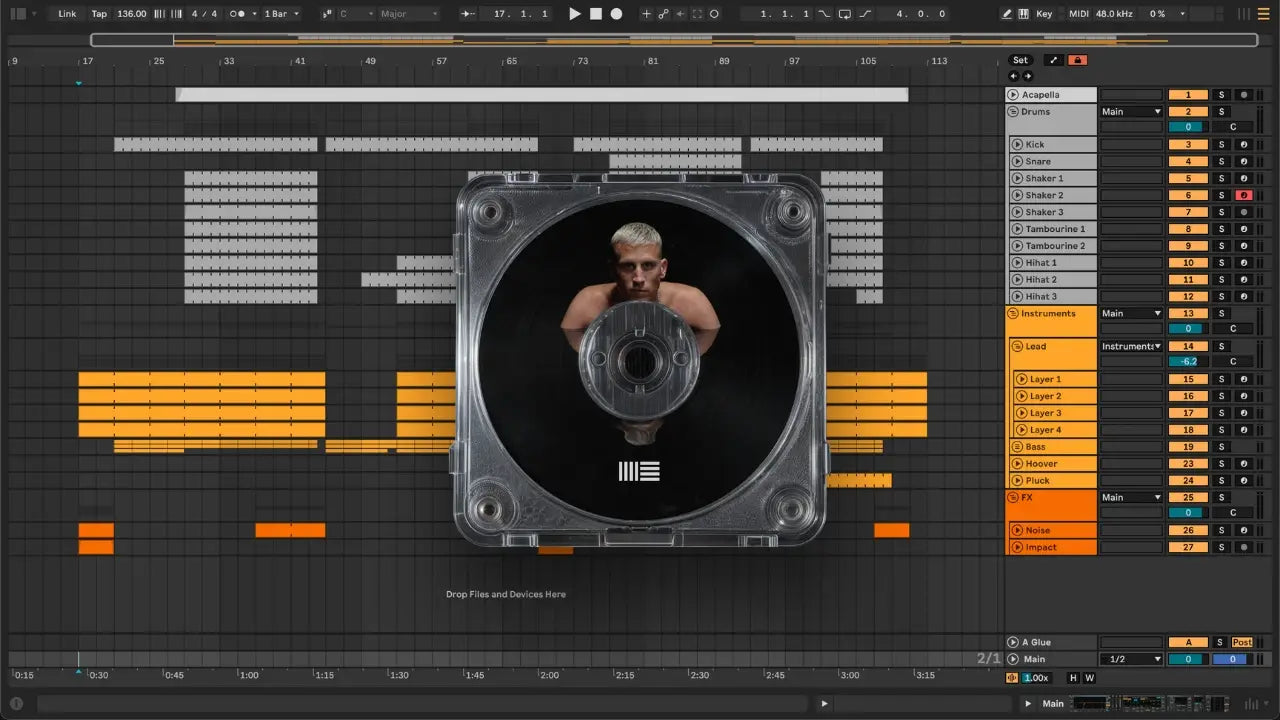Click the Stop button in transport
This screenshot has height=720, width=1280.
(x=596, y=14)
